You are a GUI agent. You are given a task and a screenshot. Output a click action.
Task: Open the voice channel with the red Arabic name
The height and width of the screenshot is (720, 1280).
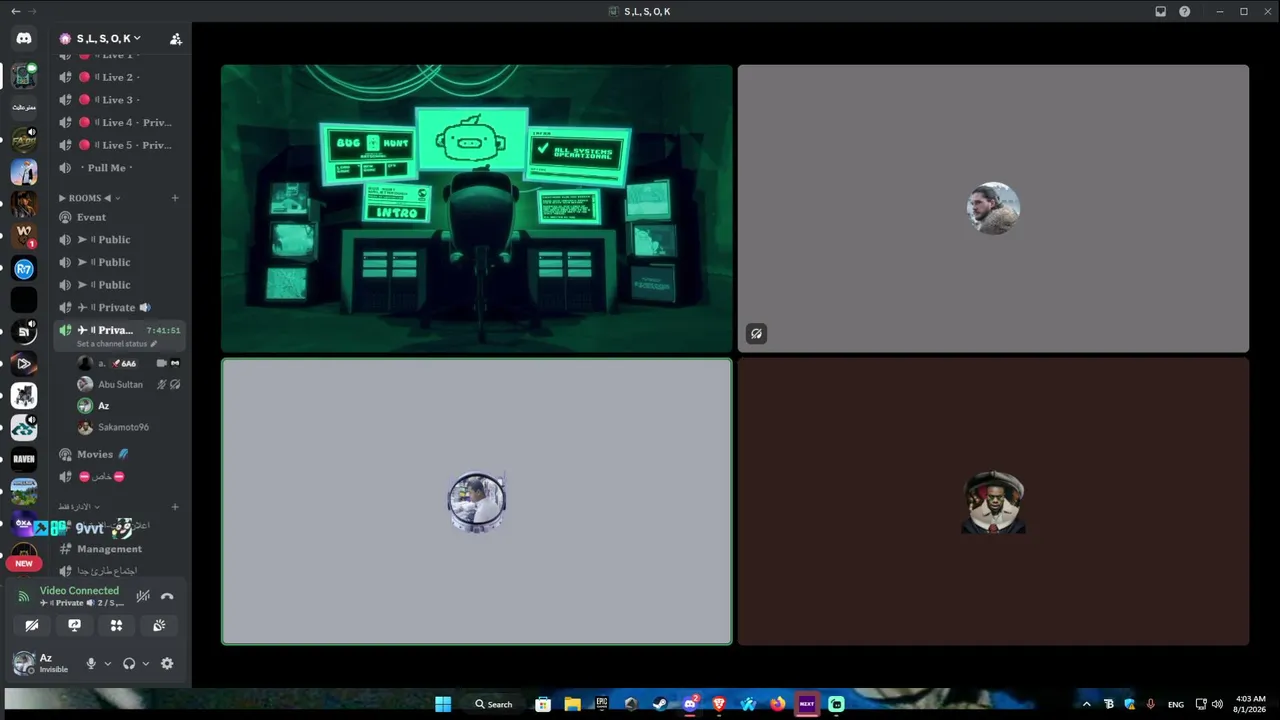pyautogui.click(x=119, y=477)
